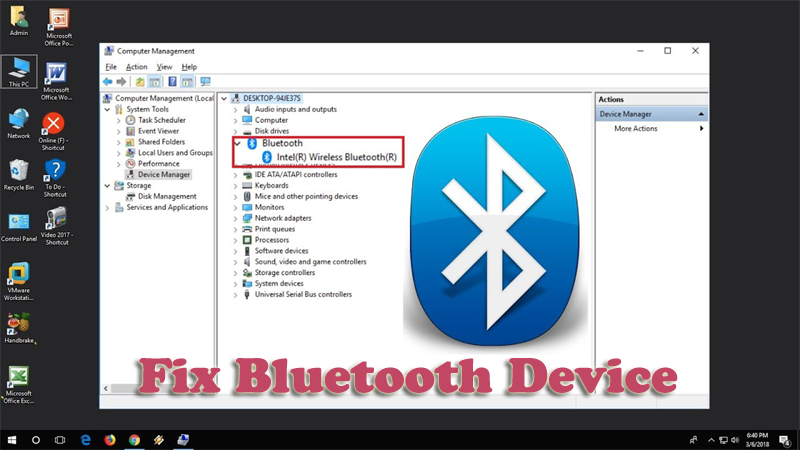Collapse the DESKTOP-94JE37S root node
This screenshot has height=450, width=800.
pyautogui.click(x=224, y=98)
